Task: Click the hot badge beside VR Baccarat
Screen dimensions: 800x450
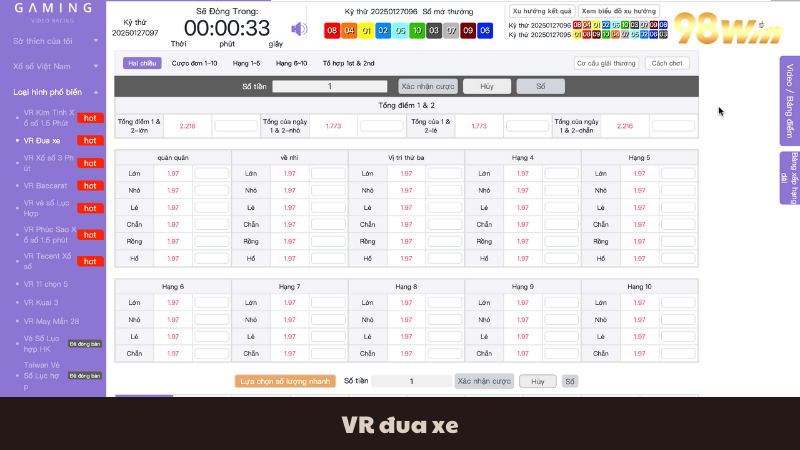Action: 90,185
